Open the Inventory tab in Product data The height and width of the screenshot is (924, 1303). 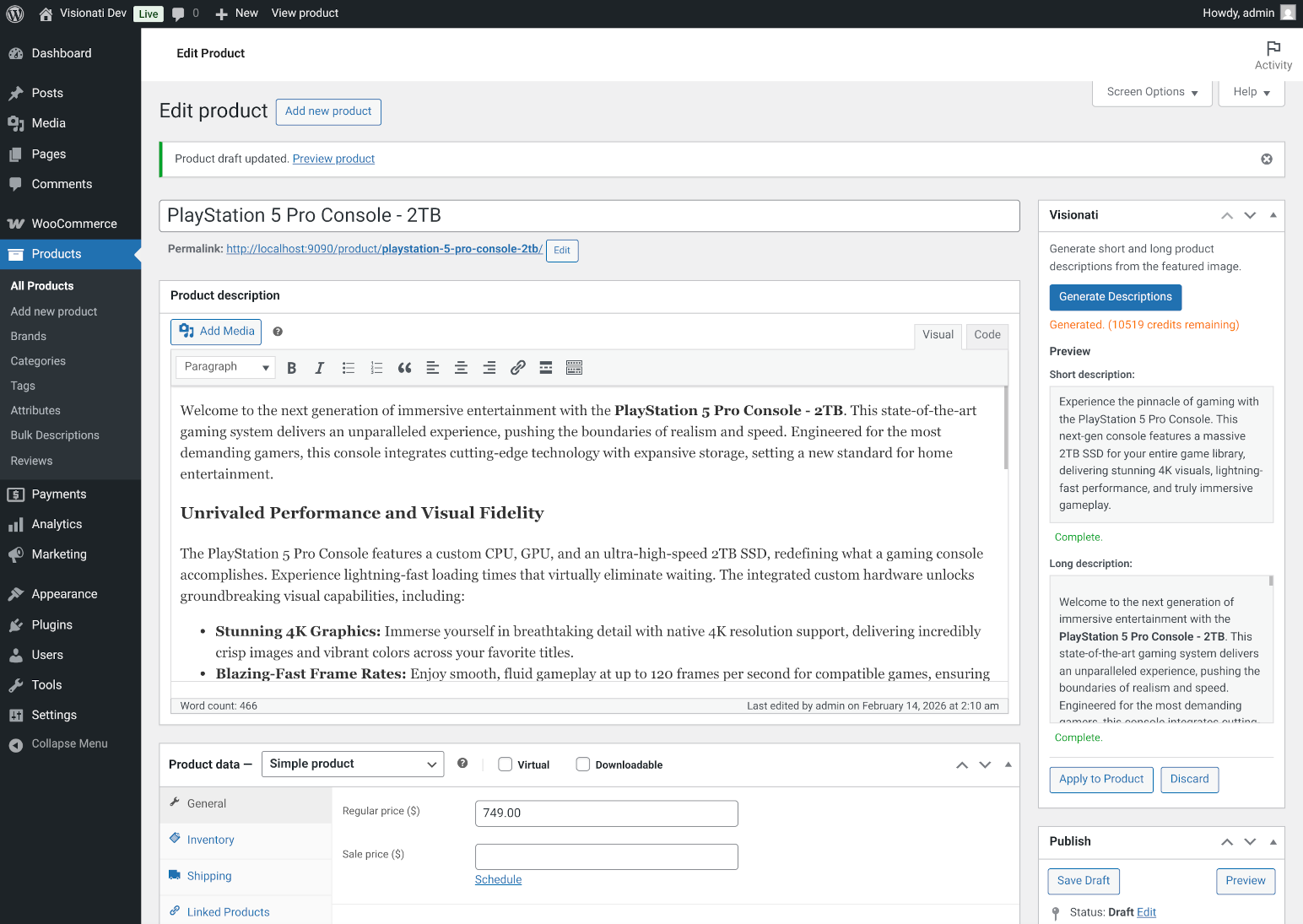pyautogui.click(x=210, y=840)
